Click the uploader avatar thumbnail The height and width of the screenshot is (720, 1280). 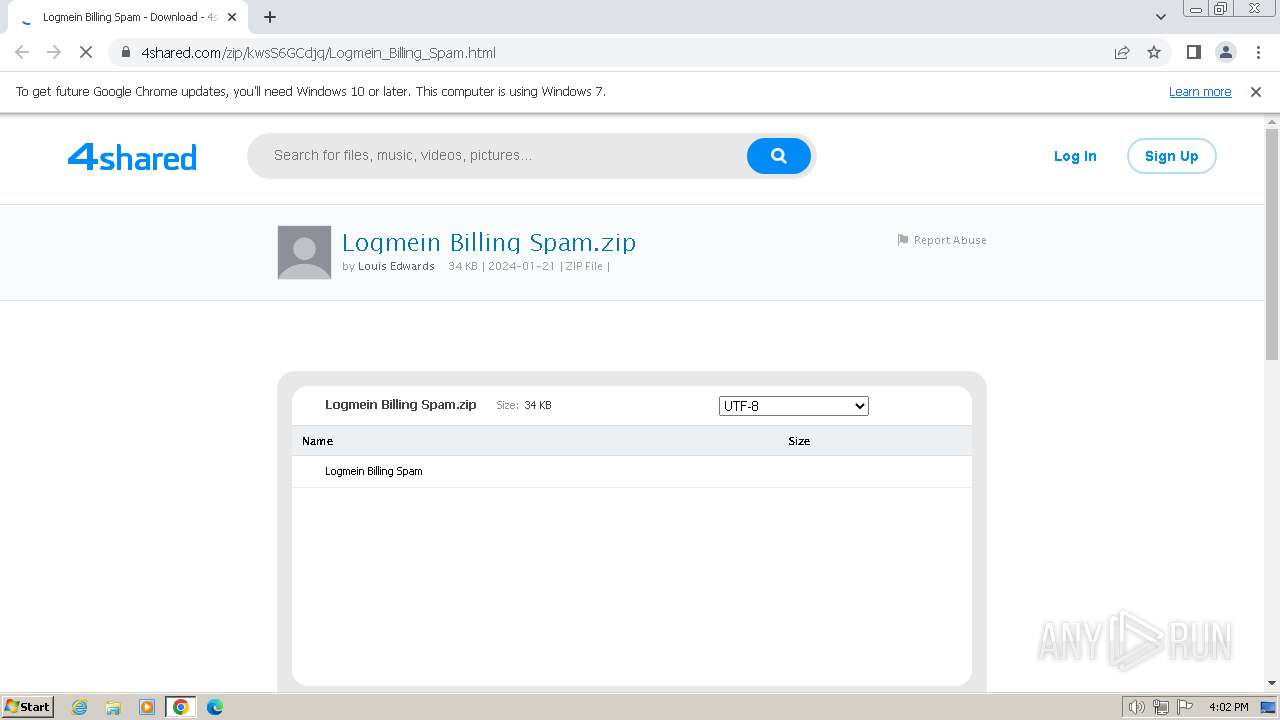(x=304, y=252)
